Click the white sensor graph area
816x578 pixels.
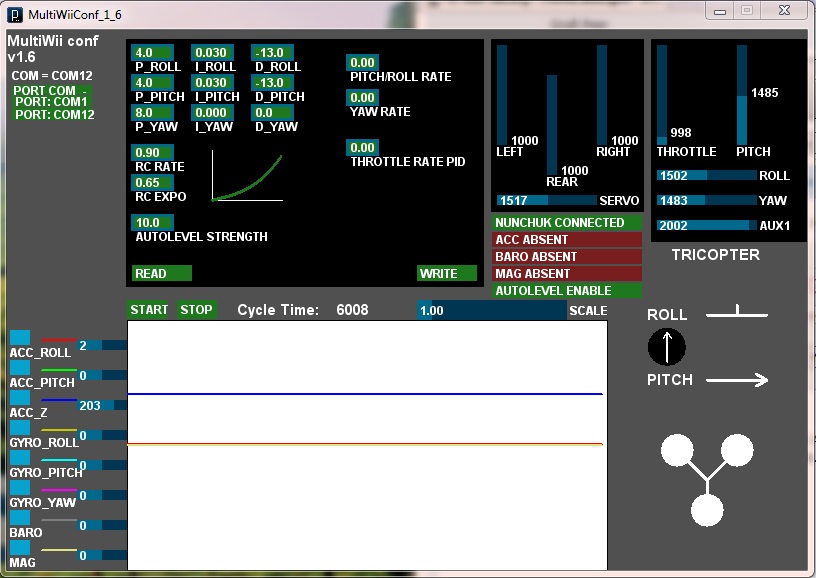(x=367, y=445)
